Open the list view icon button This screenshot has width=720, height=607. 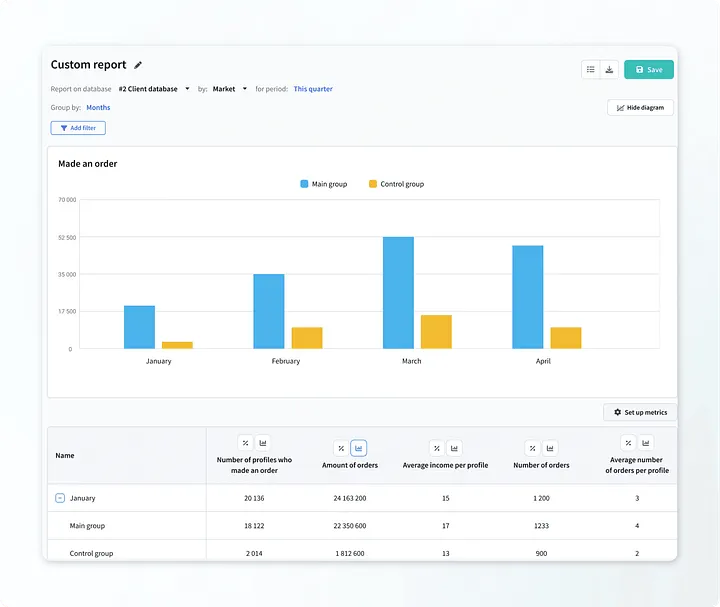[591, 69]
